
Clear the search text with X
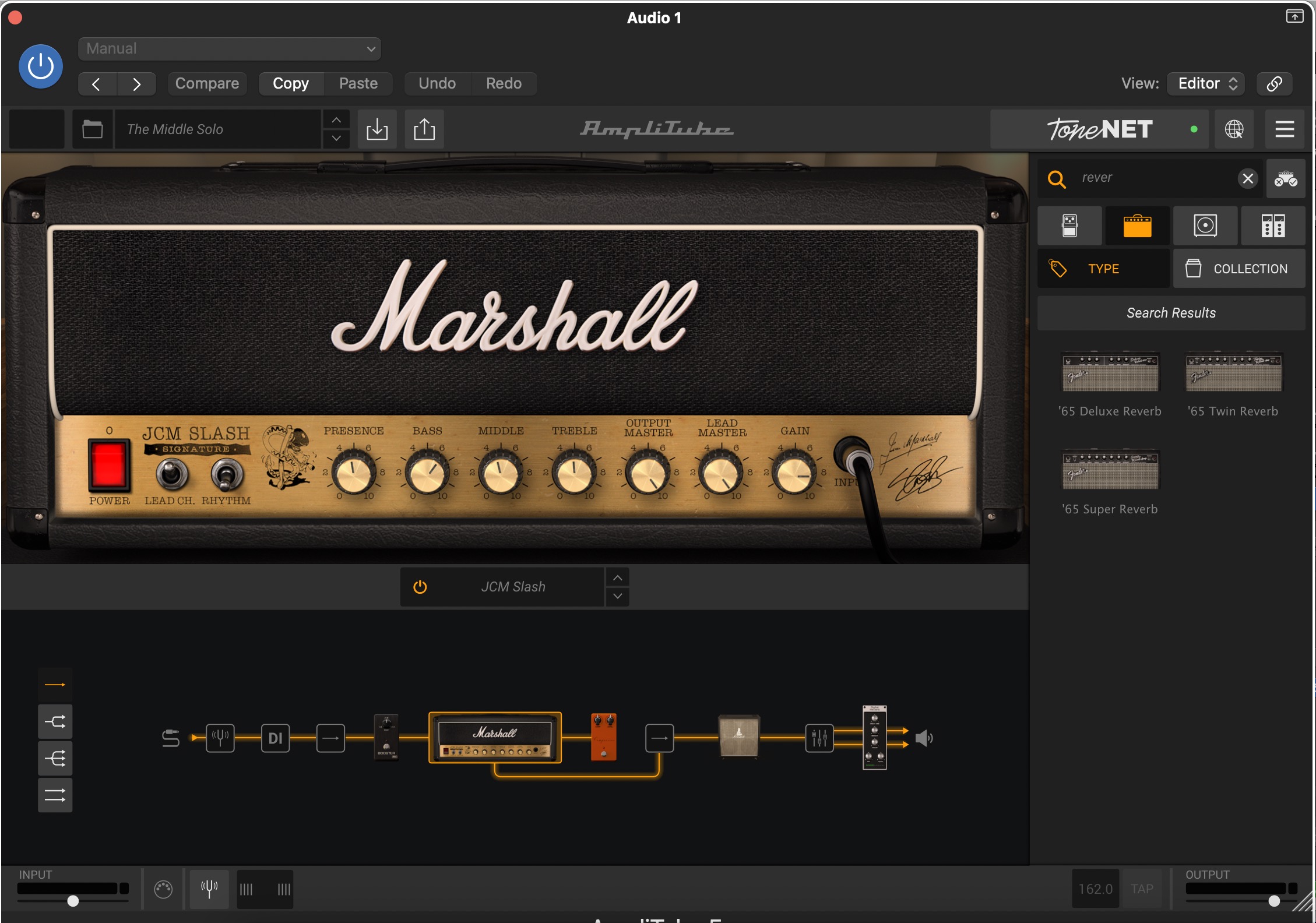1247,178
